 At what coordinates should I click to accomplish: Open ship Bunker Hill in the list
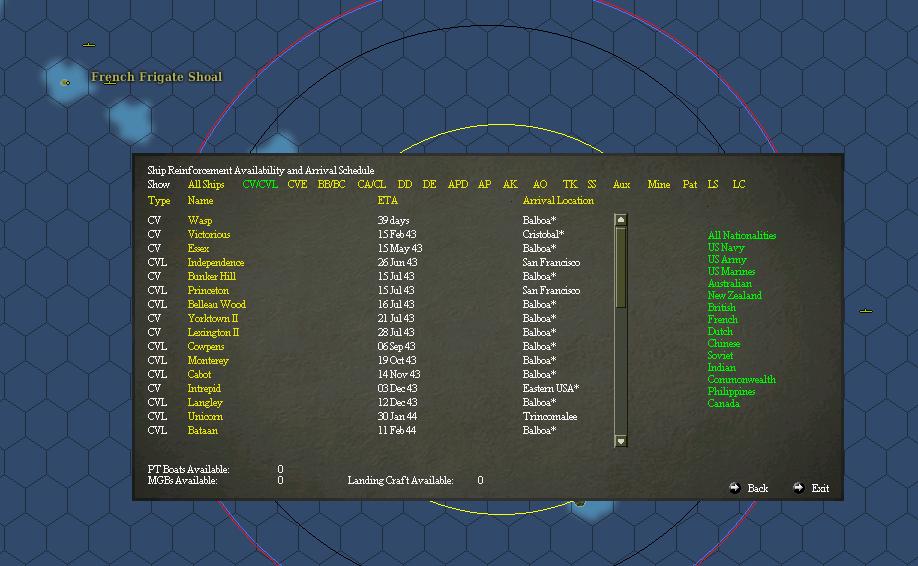pyautogui.click(x=212, y=277)
